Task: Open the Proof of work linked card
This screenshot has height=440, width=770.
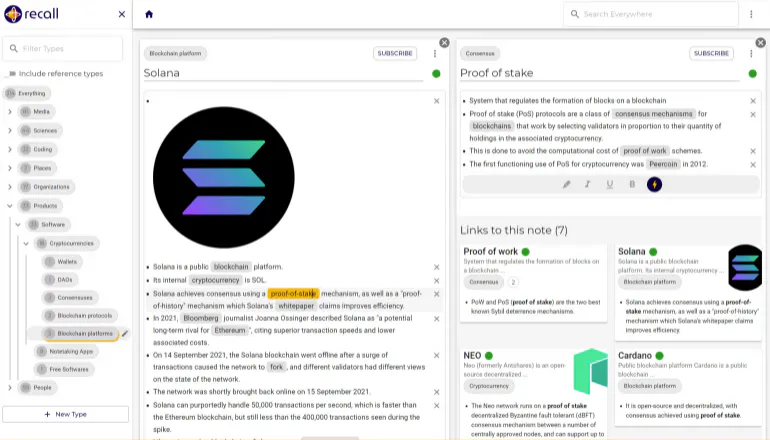Action: coord(533,283)
